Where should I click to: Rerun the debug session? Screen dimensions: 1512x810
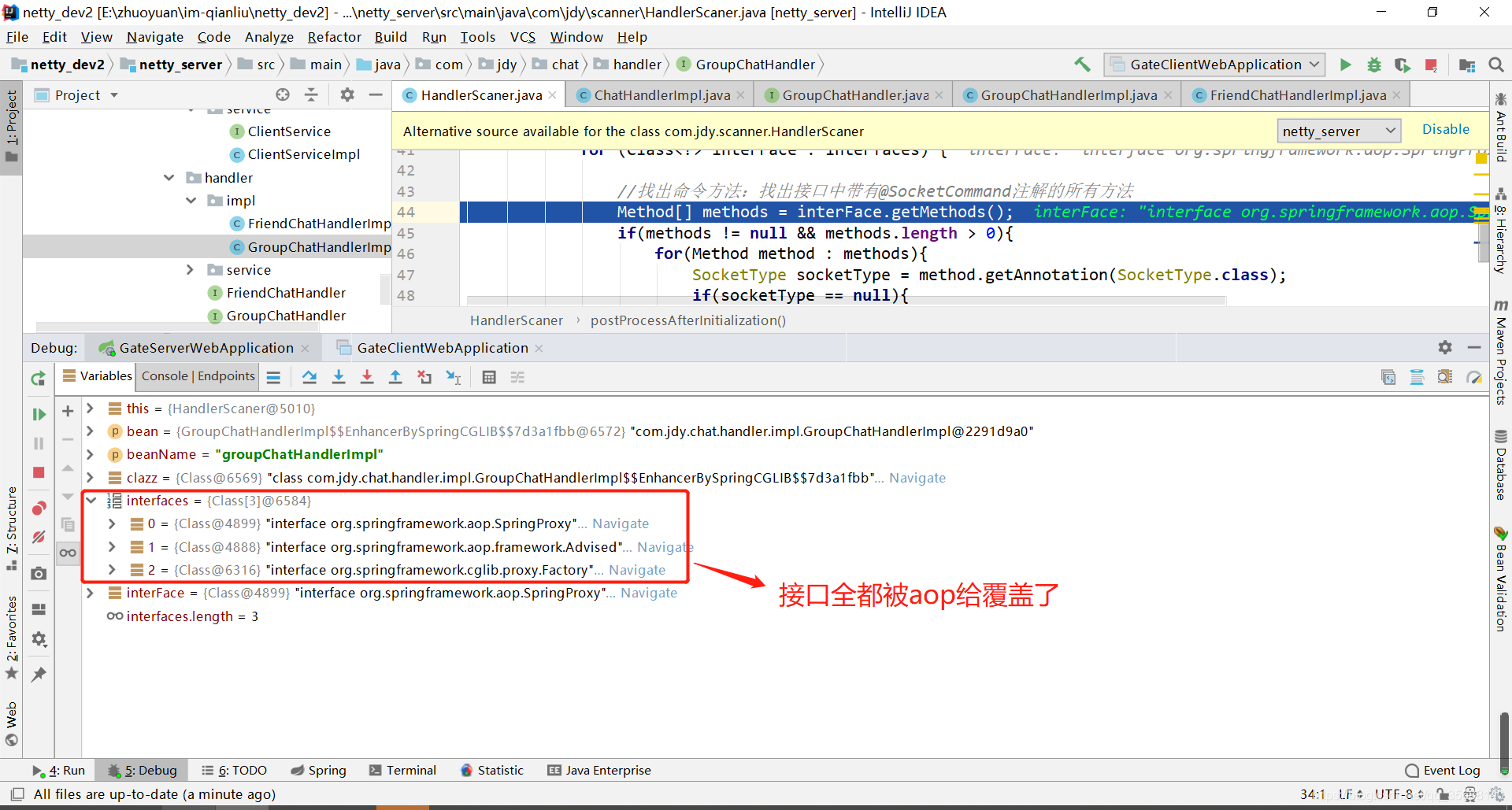click(x=38, y=379)
